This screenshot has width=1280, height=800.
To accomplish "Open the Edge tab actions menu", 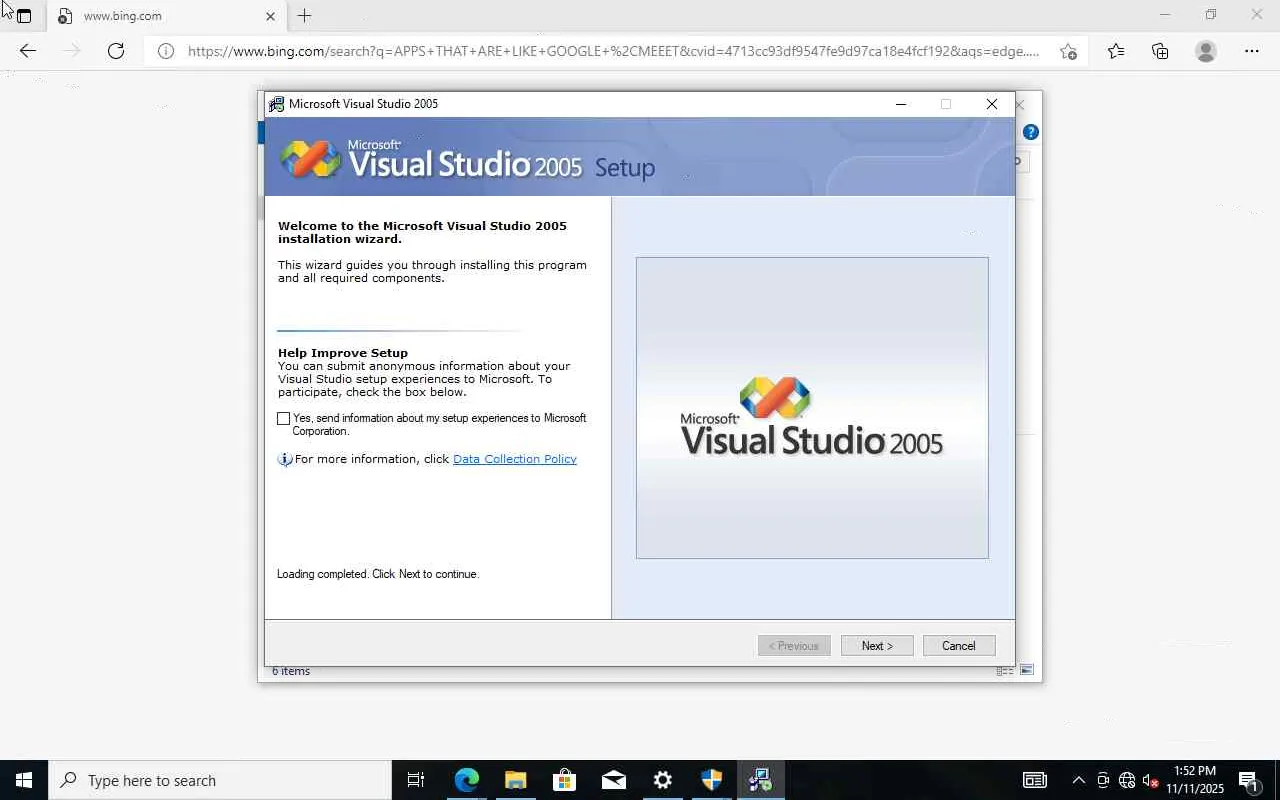I will [24, 16].
